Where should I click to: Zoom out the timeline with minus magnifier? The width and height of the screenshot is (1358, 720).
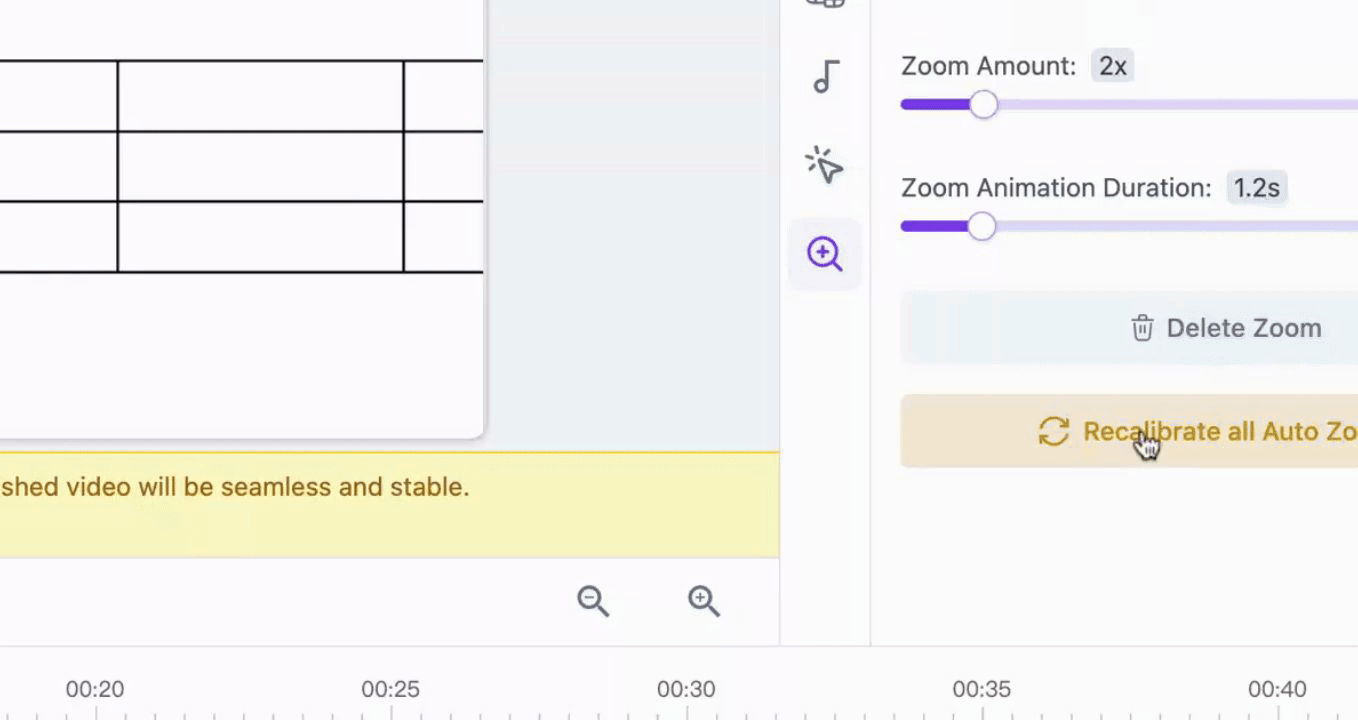(x=593, y=601)
